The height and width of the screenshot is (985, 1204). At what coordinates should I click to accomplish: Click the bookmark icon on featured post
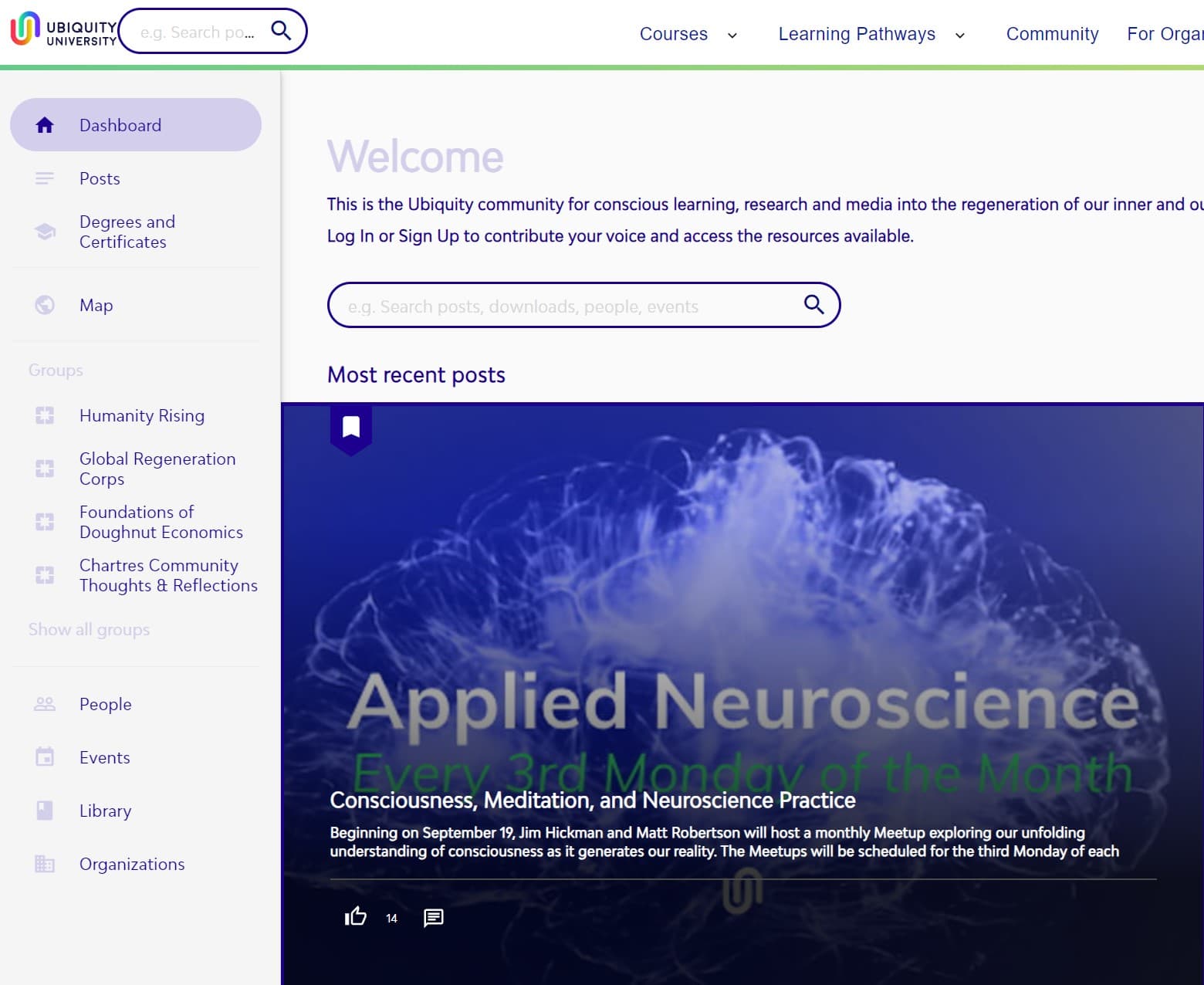pyautogui.click(x=351, y=428)
